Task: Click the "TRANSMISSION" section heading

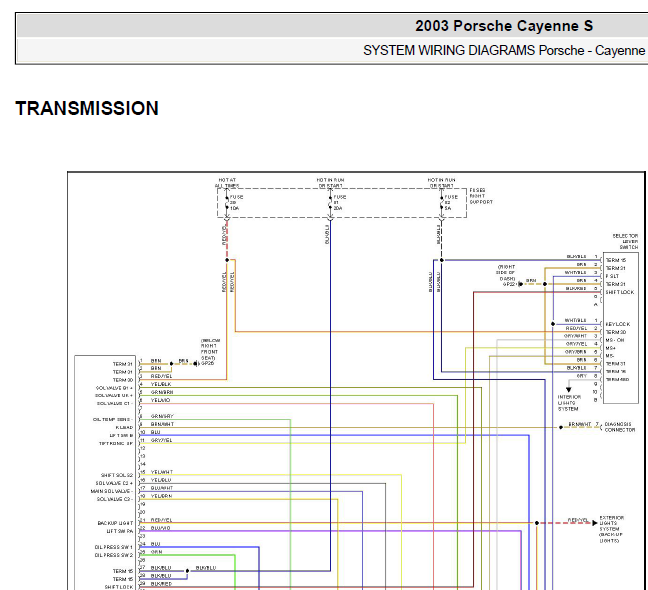Action: pos(87,109)
